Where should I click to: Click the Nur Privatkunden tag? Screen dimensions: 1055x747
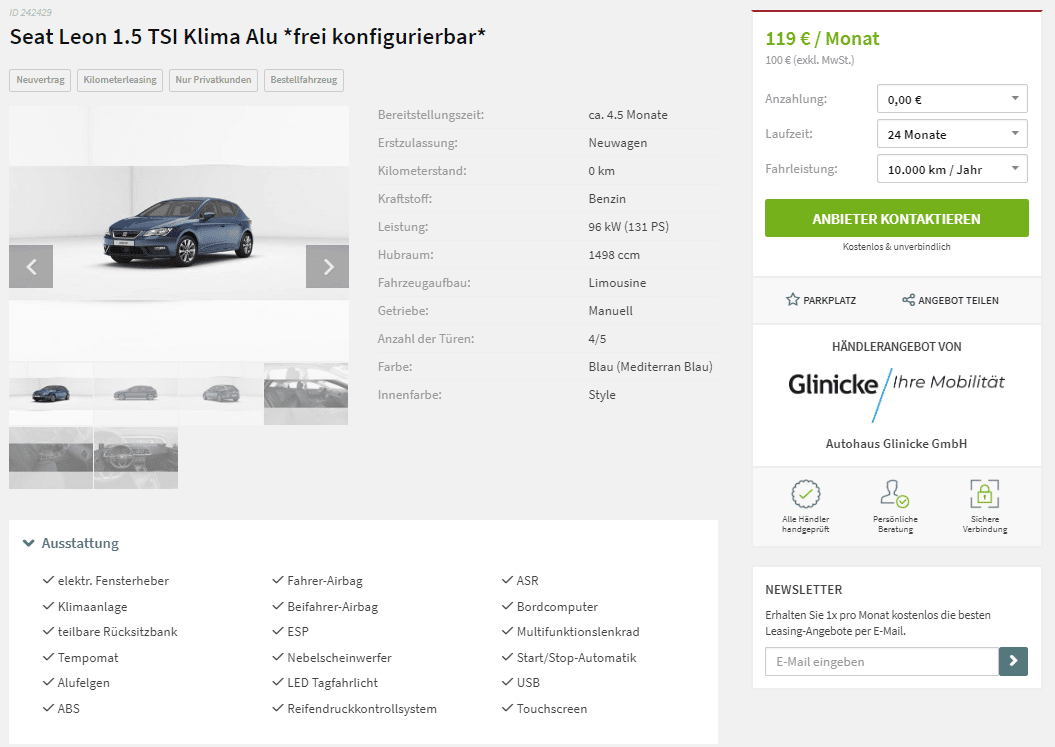tap(213, 80)
